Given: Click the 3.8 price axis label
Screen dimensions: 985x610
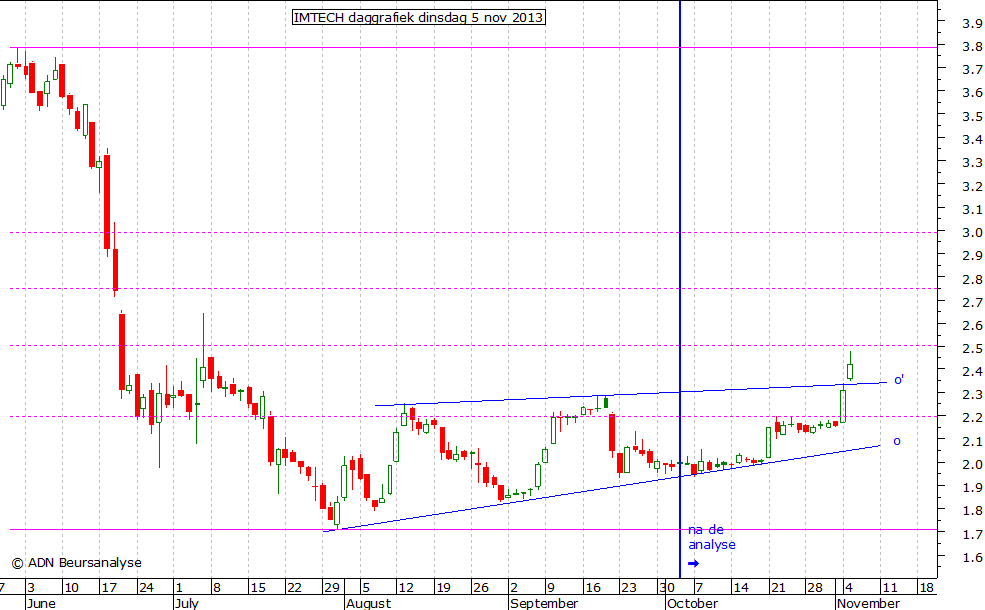Looking at the screenshot, I should [x=972, y=46].
